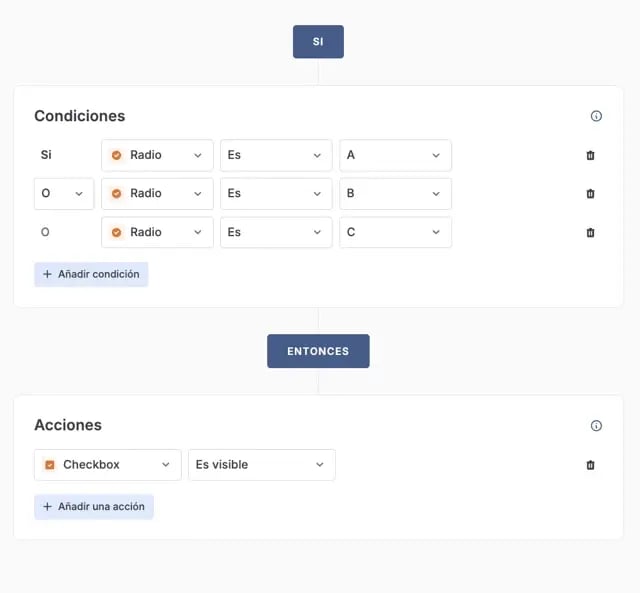Delete the second condition with value B
The width and height of the screenshot is (640, 593).
point(590,194)
